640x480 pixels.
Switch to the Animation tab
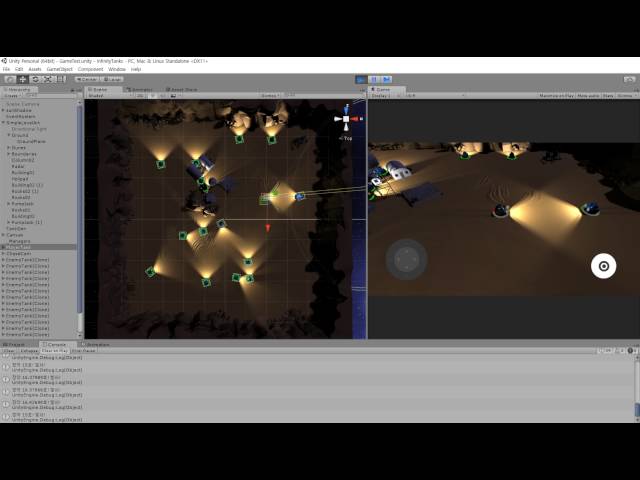(96, 344)
